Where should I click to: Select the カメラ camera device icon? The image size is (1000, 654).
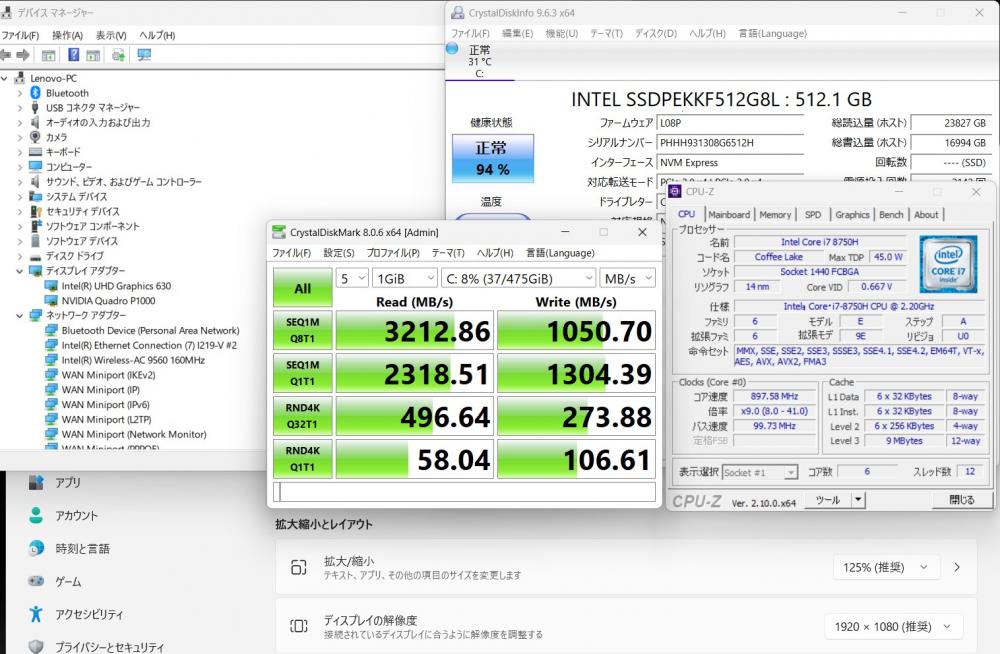point(36,137)
